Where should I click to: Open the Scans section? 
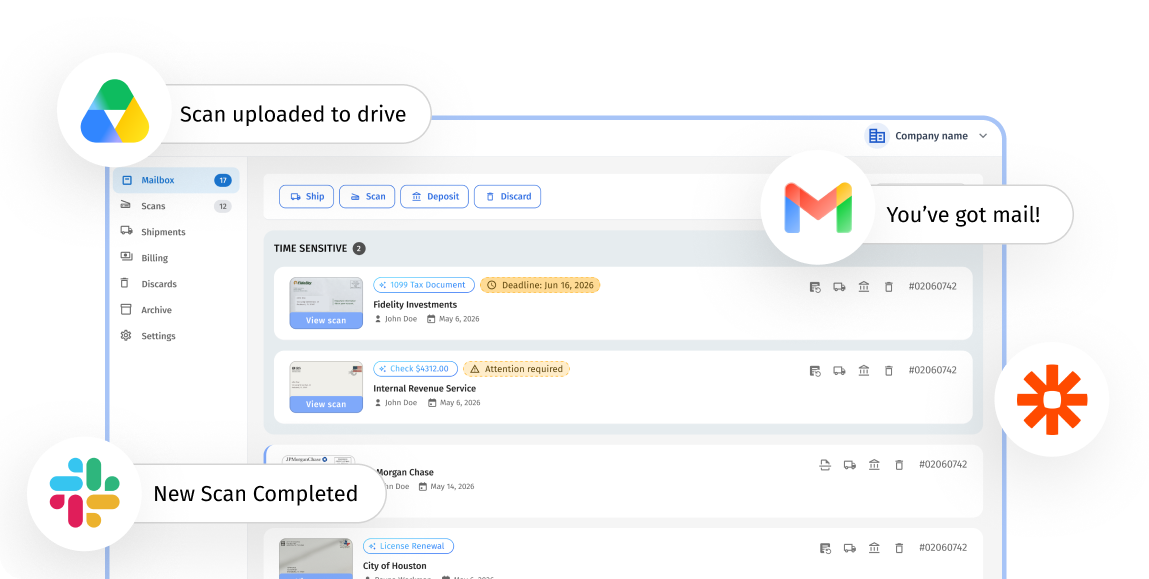pos(176,206)
